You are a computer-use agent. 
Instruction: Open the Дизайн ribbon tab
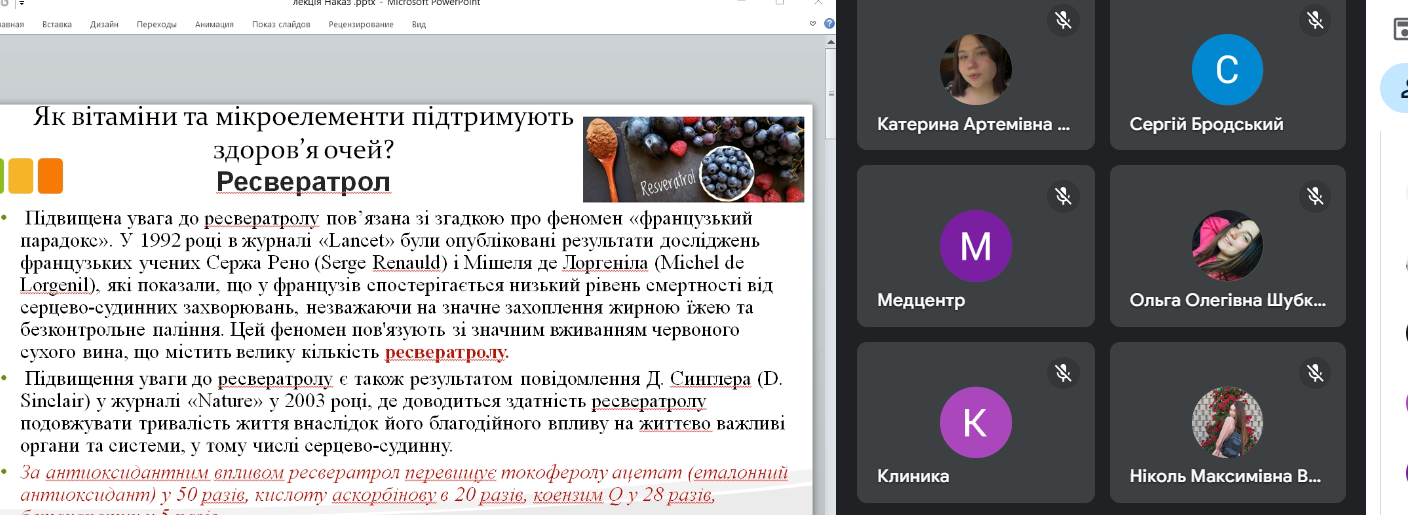(103, 24)
